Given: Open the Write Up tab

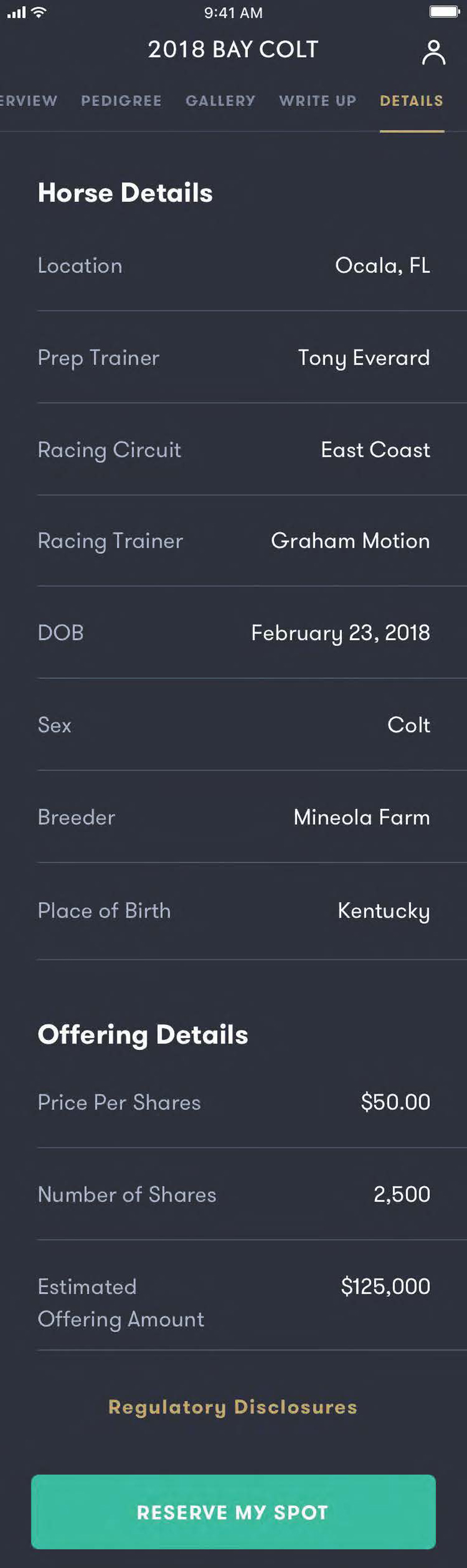Looking at the screenshot, I should tap(318, 101).
